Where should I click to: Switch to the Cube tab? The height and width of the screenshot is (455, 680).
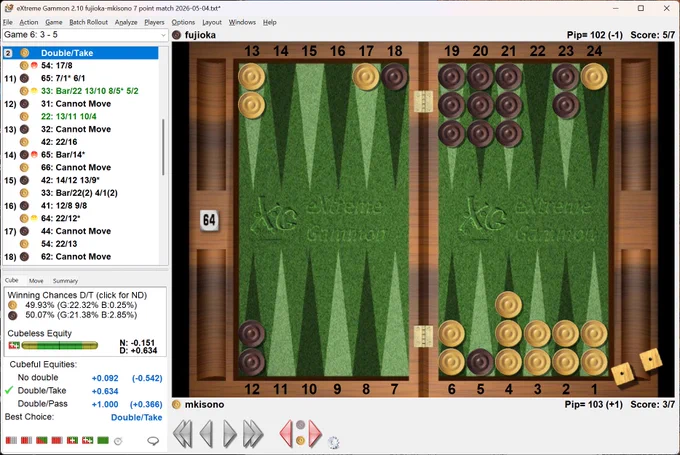(x=12, y=280)
